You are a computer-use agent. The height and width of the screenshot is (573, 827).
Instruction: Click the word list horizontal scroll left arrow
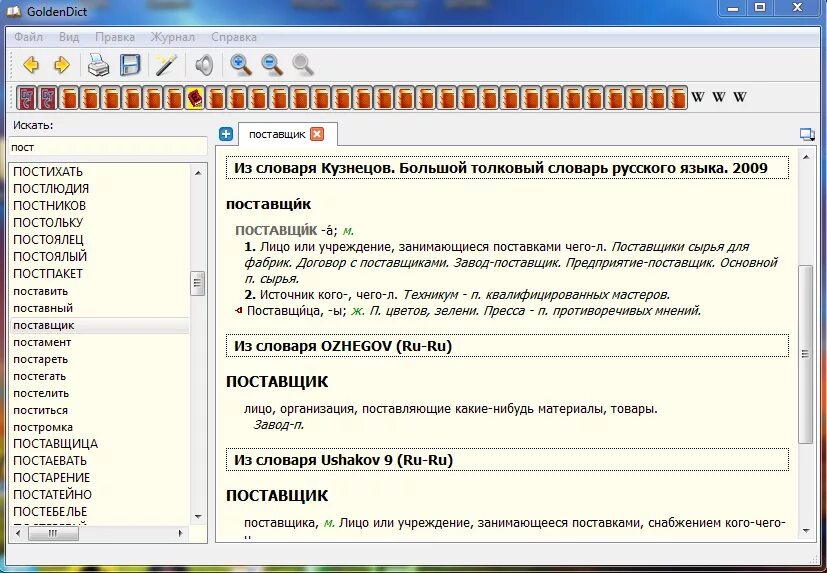tap(18, 533)
